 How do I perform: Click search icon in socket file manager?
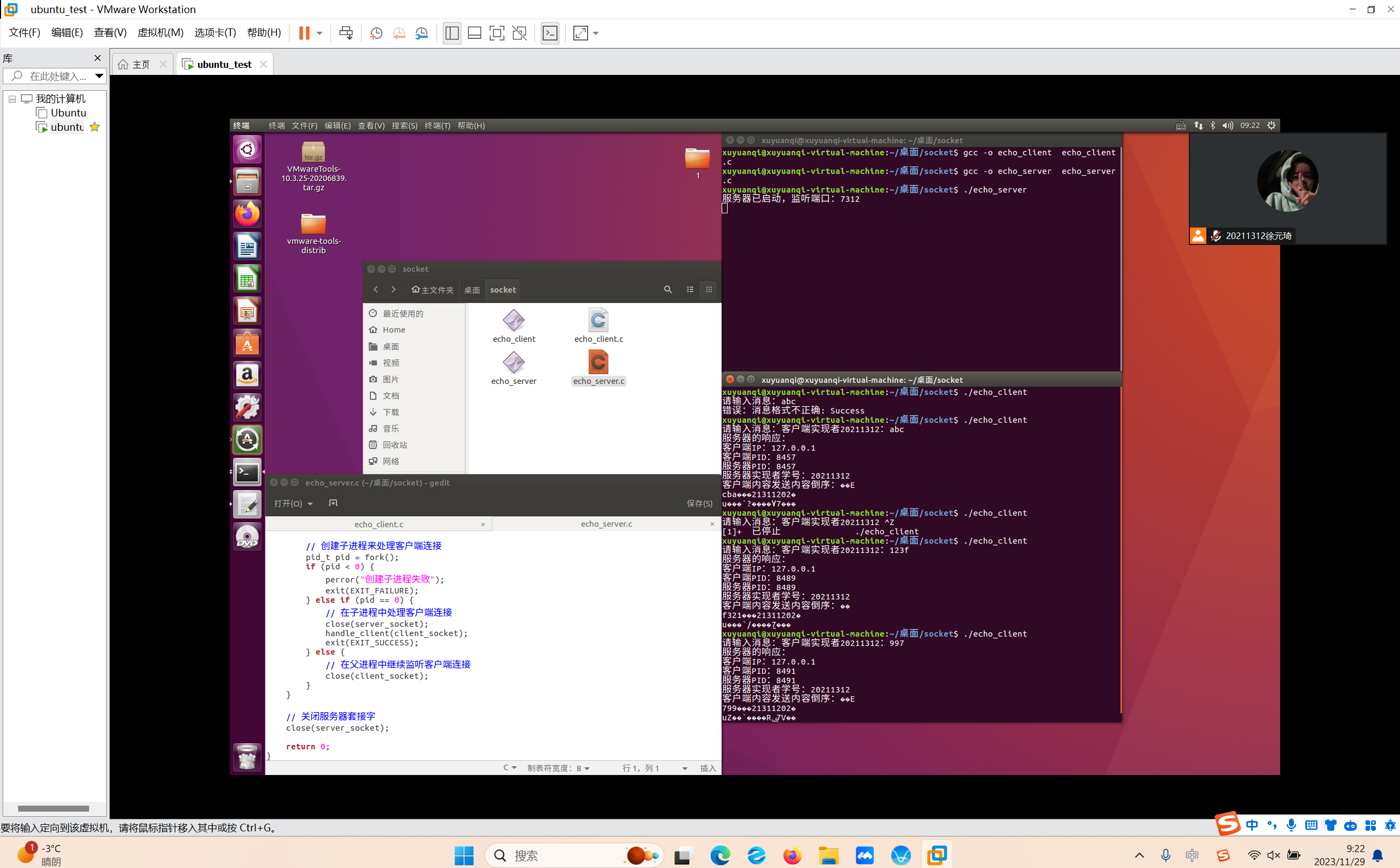coord(667,289)
